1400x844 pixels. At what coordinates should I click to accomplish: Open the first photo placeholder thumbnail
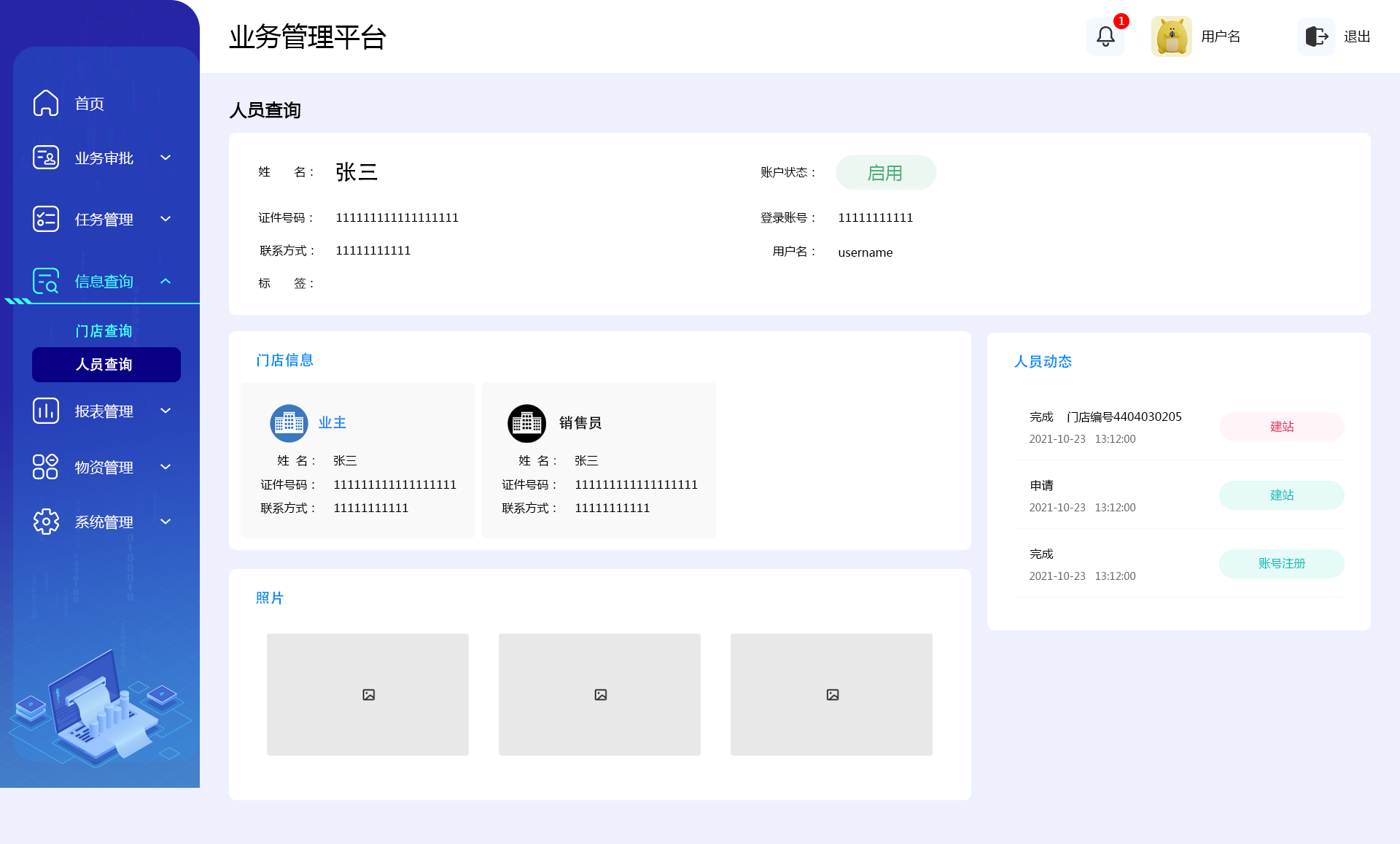pyautogui.click(x=367, y=694)
